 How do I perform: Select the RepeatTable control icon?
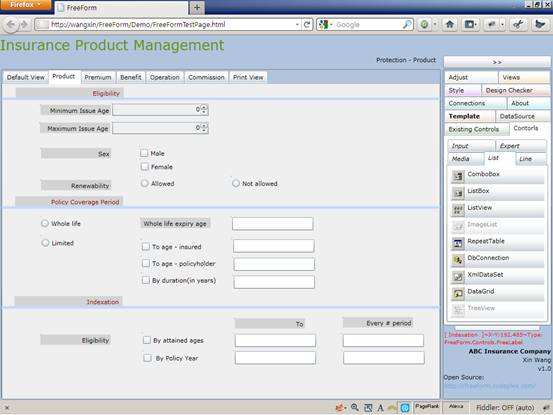(x=458, y=243)
